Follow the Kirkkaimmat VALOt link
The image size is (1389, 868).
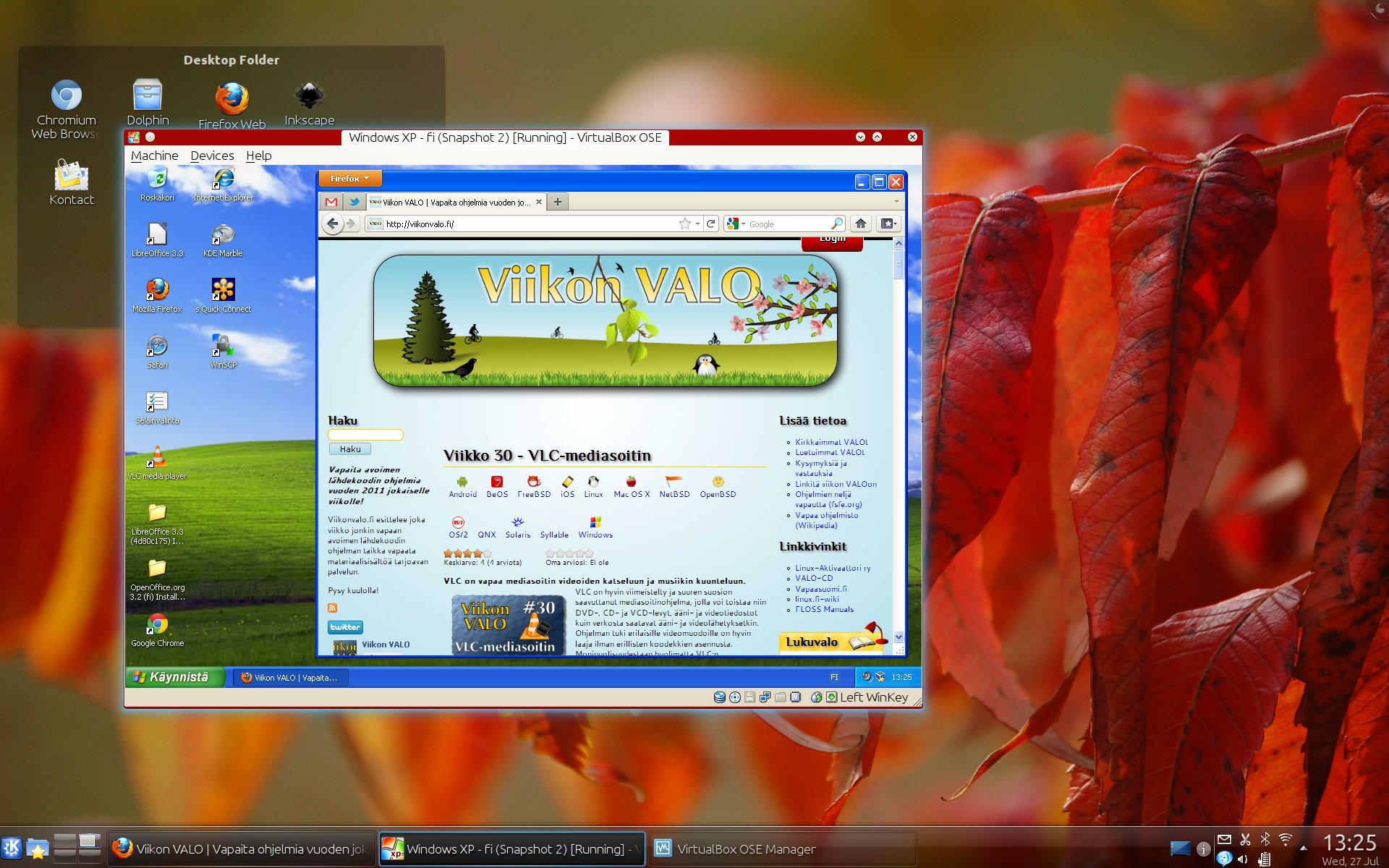coord(831,442)
